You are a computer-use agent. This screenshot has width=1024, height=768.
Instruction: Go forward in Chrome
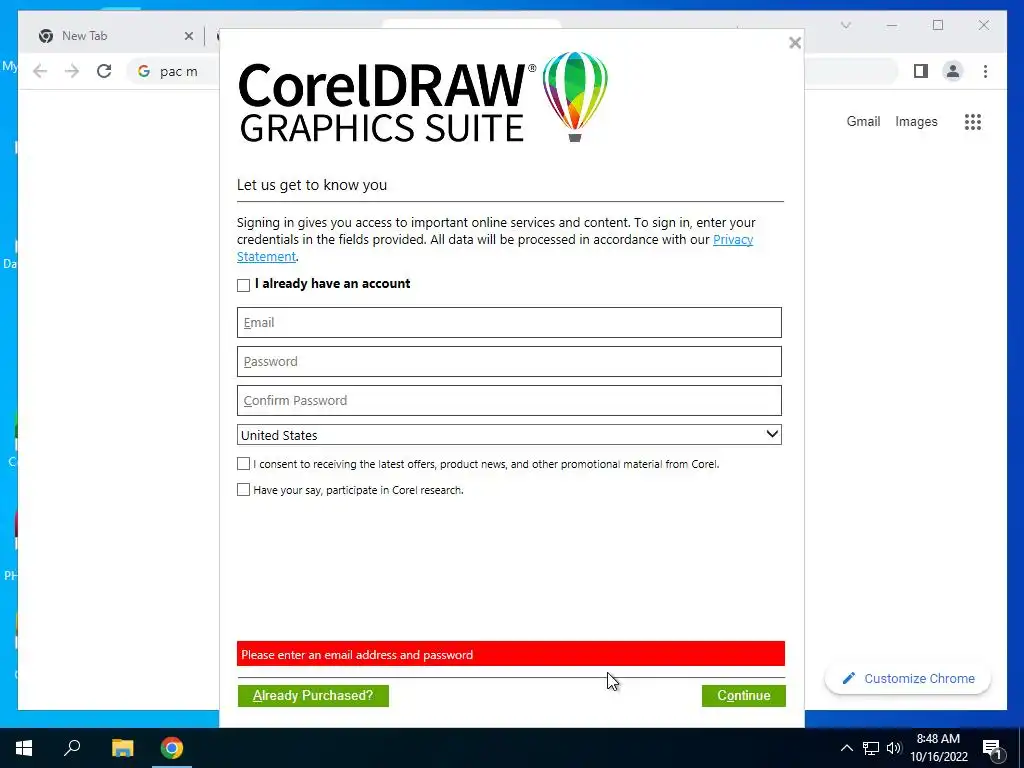pos(72,71)
